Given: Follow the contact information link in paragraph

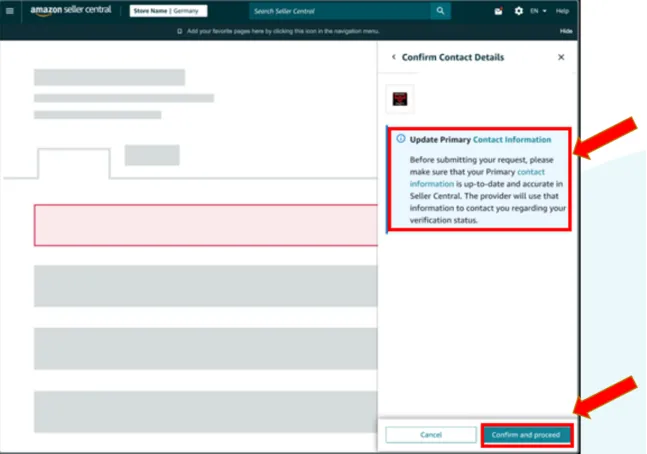Looking at the screenshot, I should [x=477, y=177].
